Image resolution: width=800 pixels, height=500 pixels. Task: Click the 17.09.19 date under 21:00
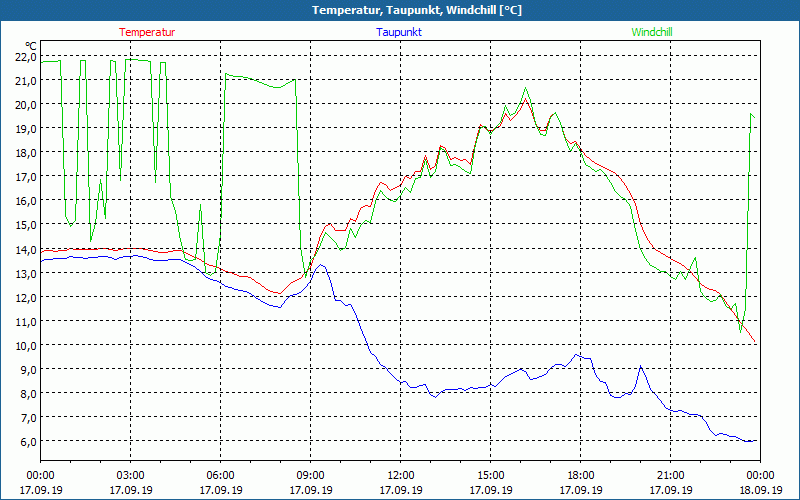670,490
